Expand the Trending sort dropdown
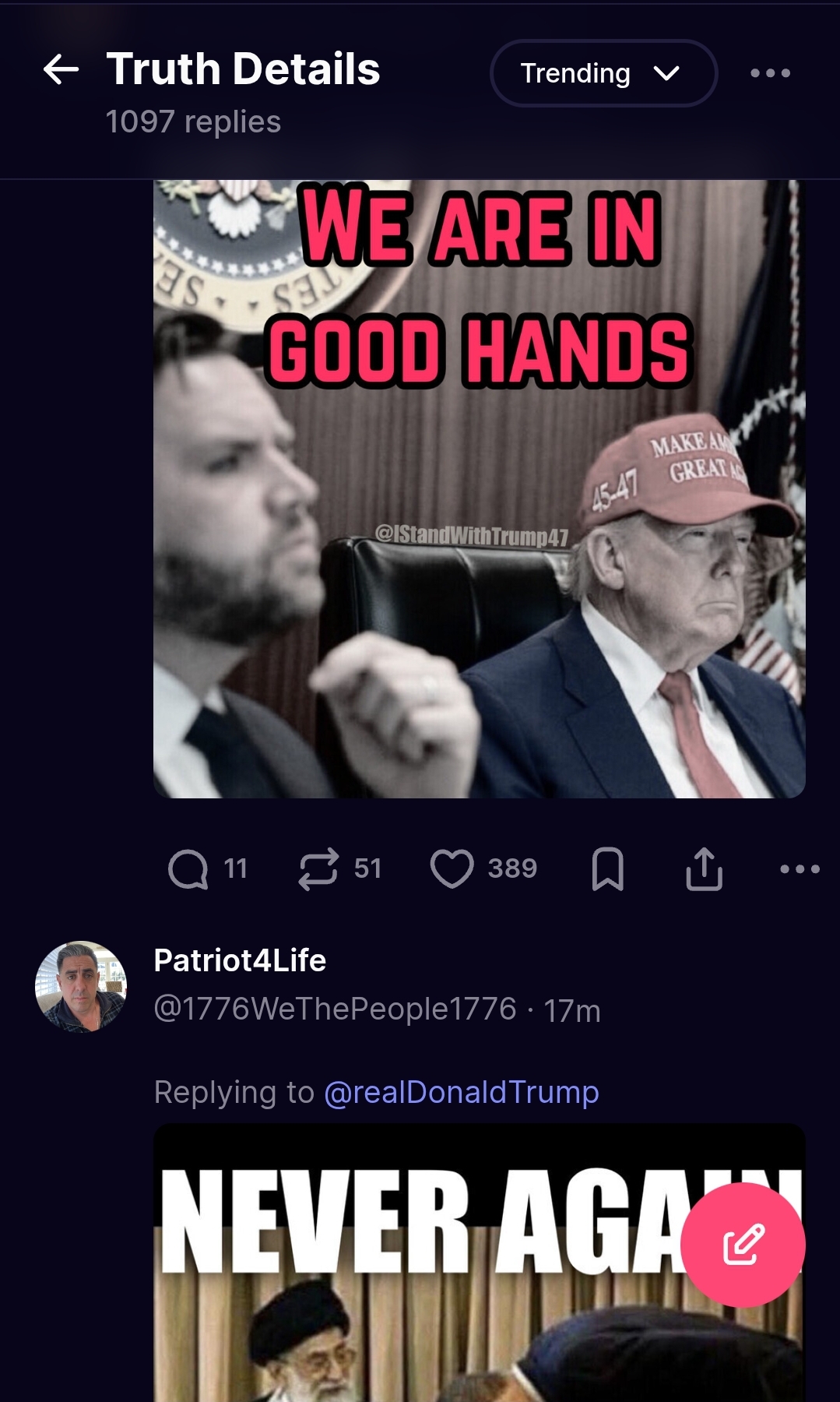 (603, 73)
